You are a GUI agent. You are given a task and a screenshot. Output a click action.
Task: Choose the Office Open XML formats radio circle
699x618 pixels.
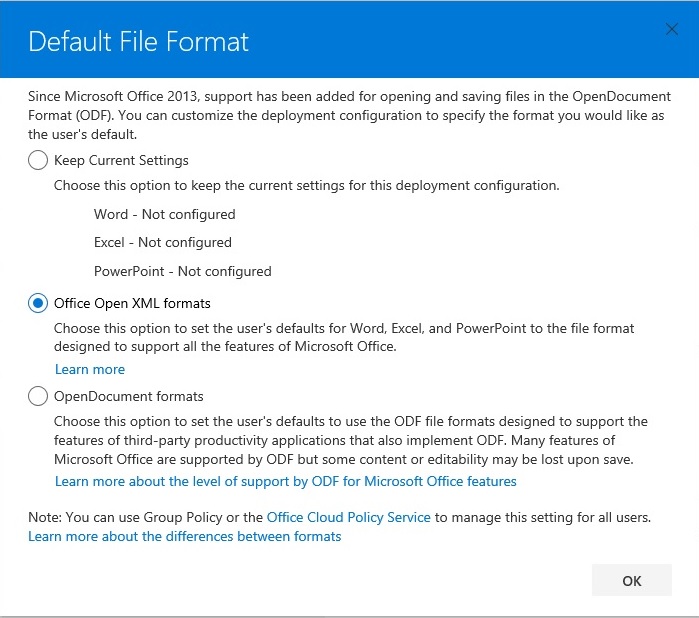pyautogui.click(x=38, y=303)
